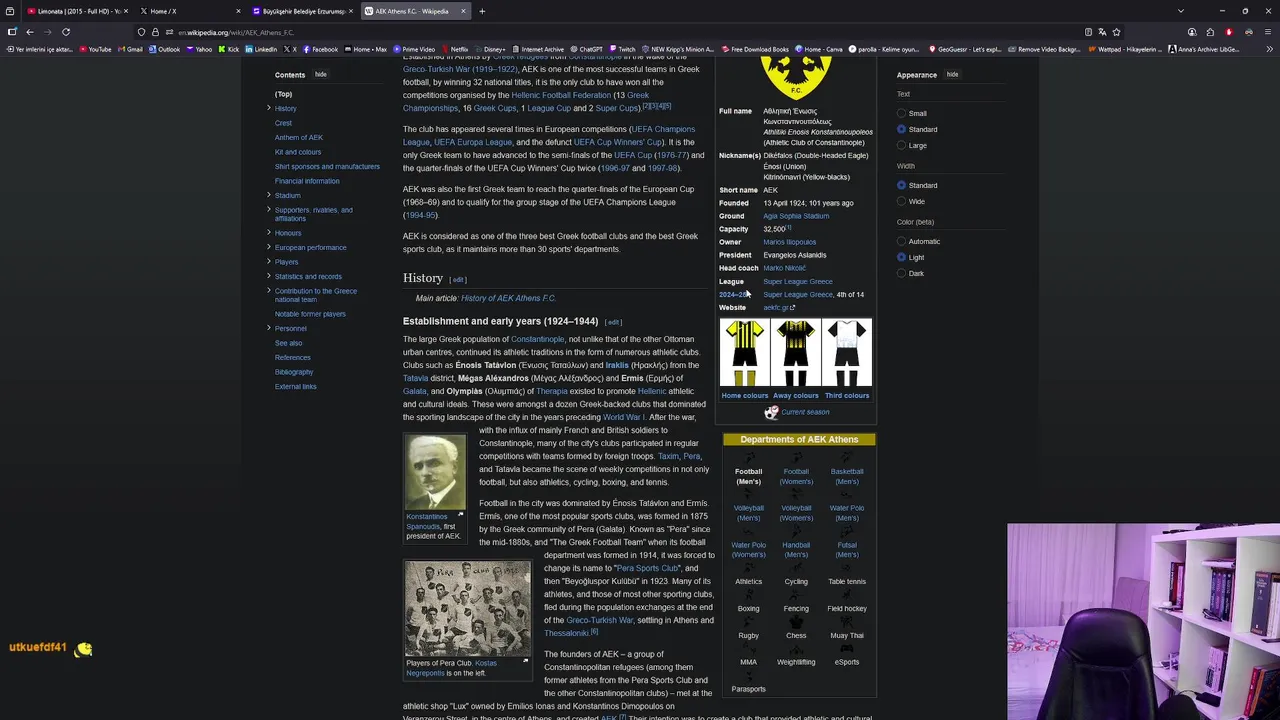
Task: Show more bookmarks with the chevron
Action: pos(1269,49)
